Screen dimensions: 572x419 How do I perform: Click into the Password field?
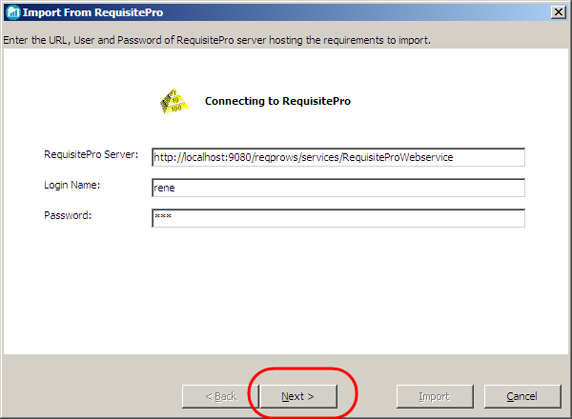click(338, 218)
